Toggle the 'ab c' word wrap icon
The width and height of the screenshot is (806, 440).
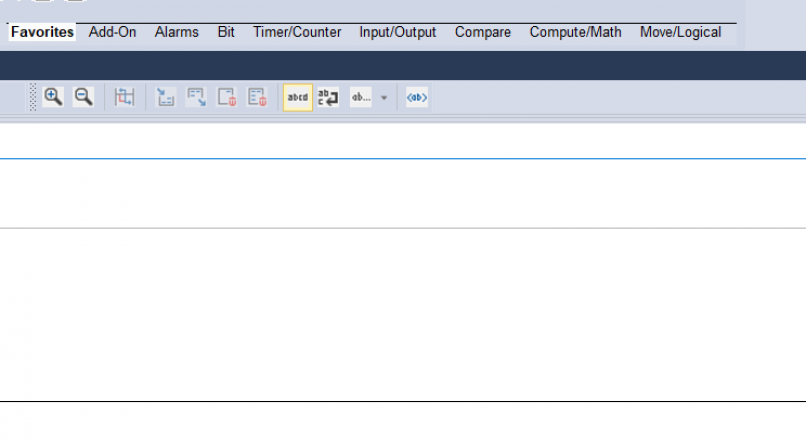click(328, 97)
